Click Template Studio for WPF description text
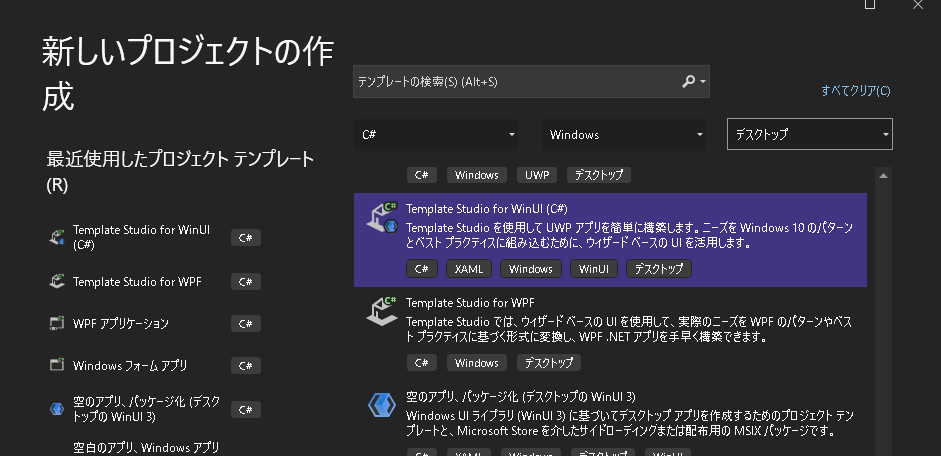 pos(629,329)
